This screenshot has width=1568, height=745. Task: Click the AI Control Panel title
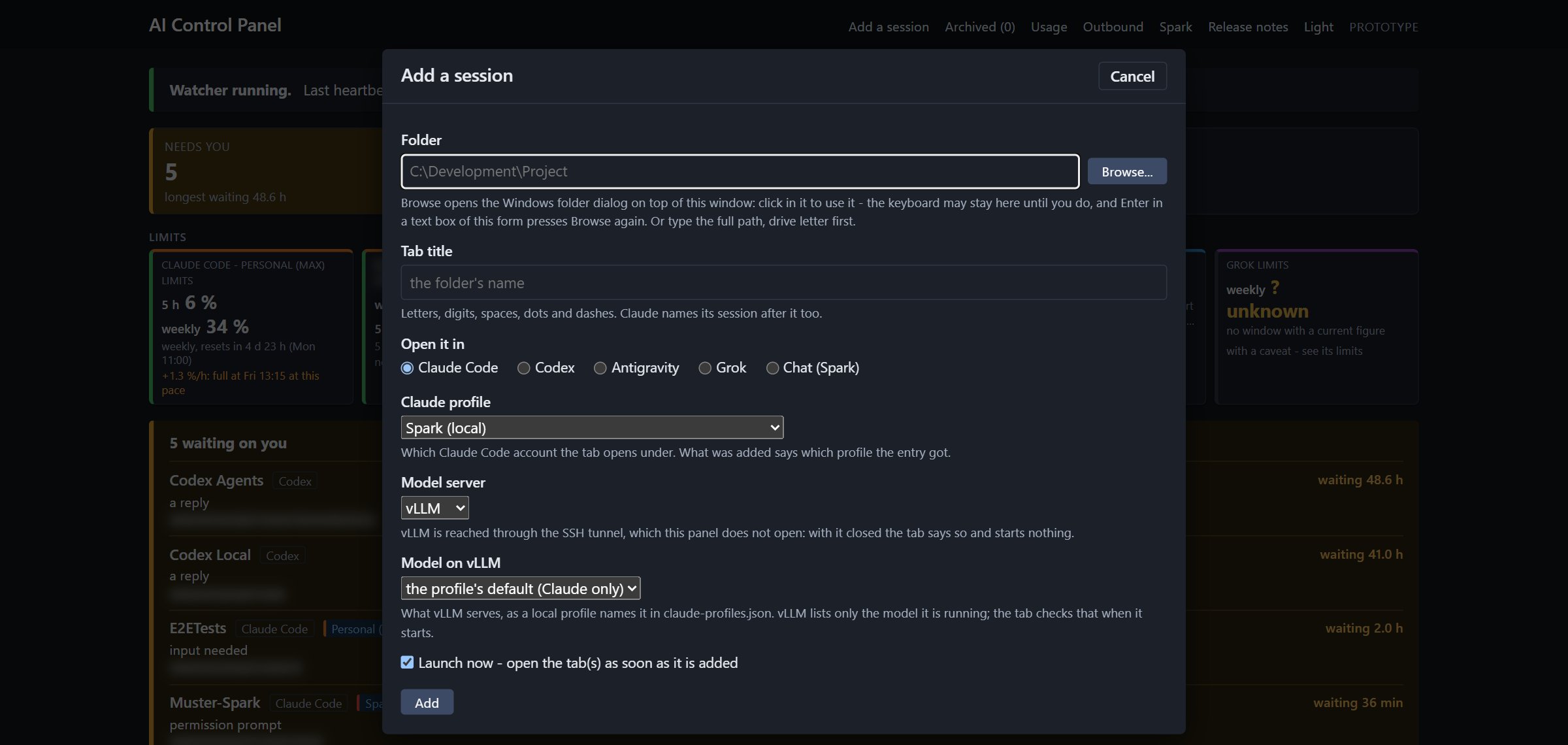pyautogui.click(x=215, y=25)
